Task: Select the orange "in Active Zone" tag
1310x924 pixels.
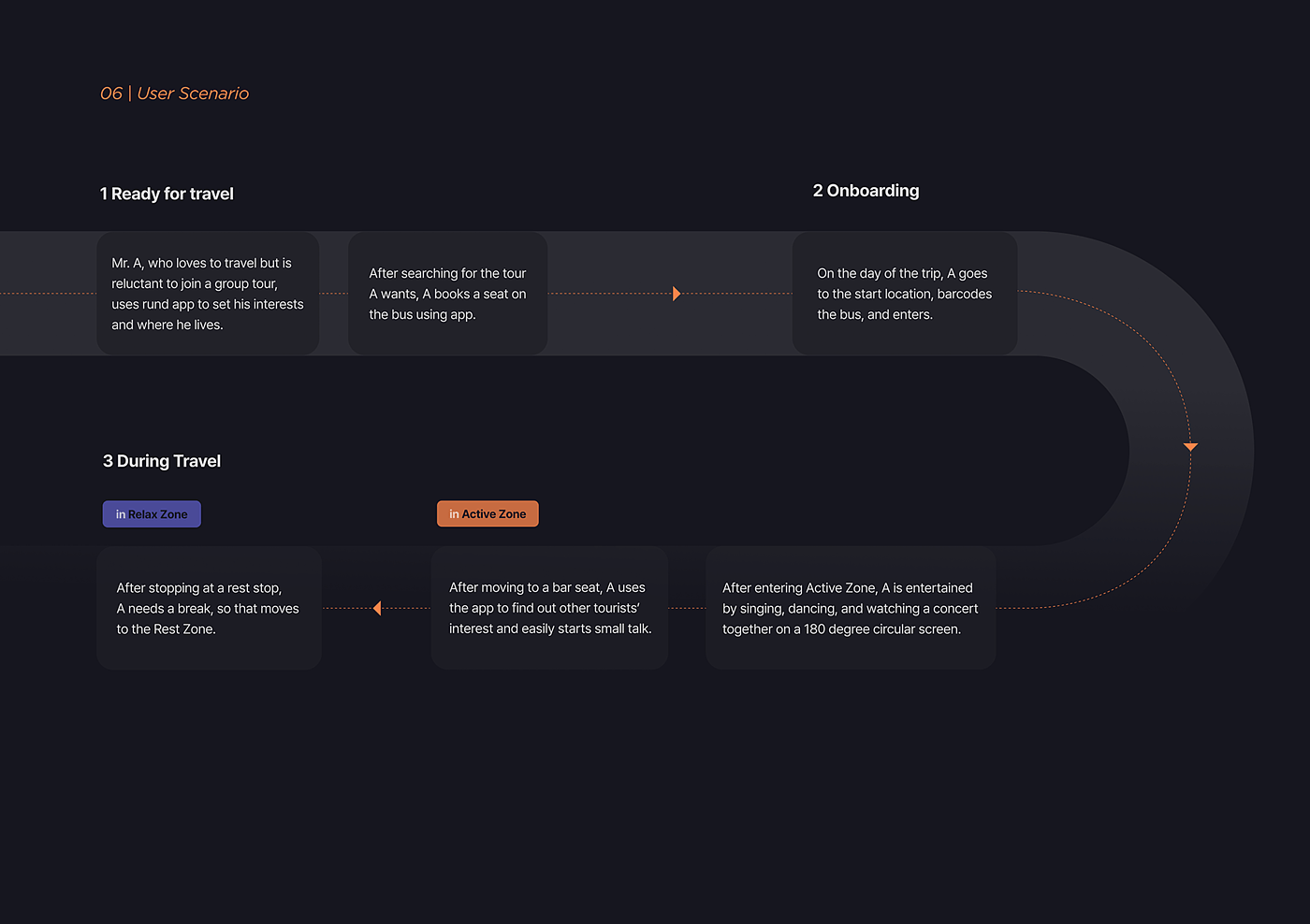Action: pyautogui.click(x=488, y=514)
